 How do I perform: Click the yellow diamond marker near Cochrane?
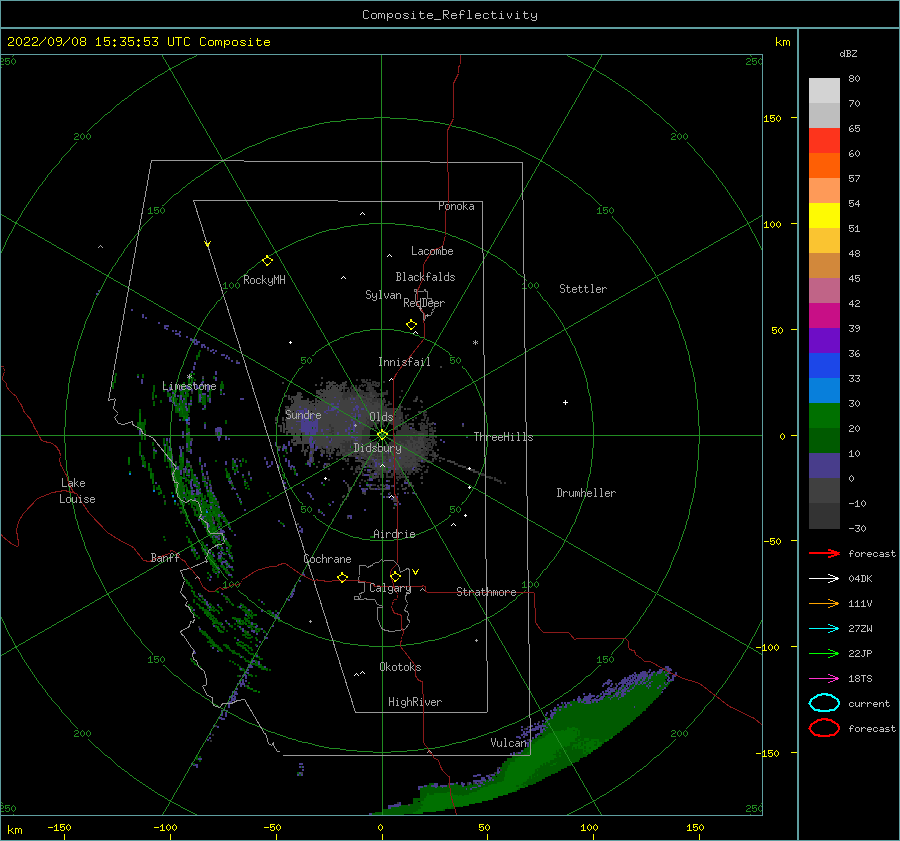pyautogui.click(x=342, y=577)
